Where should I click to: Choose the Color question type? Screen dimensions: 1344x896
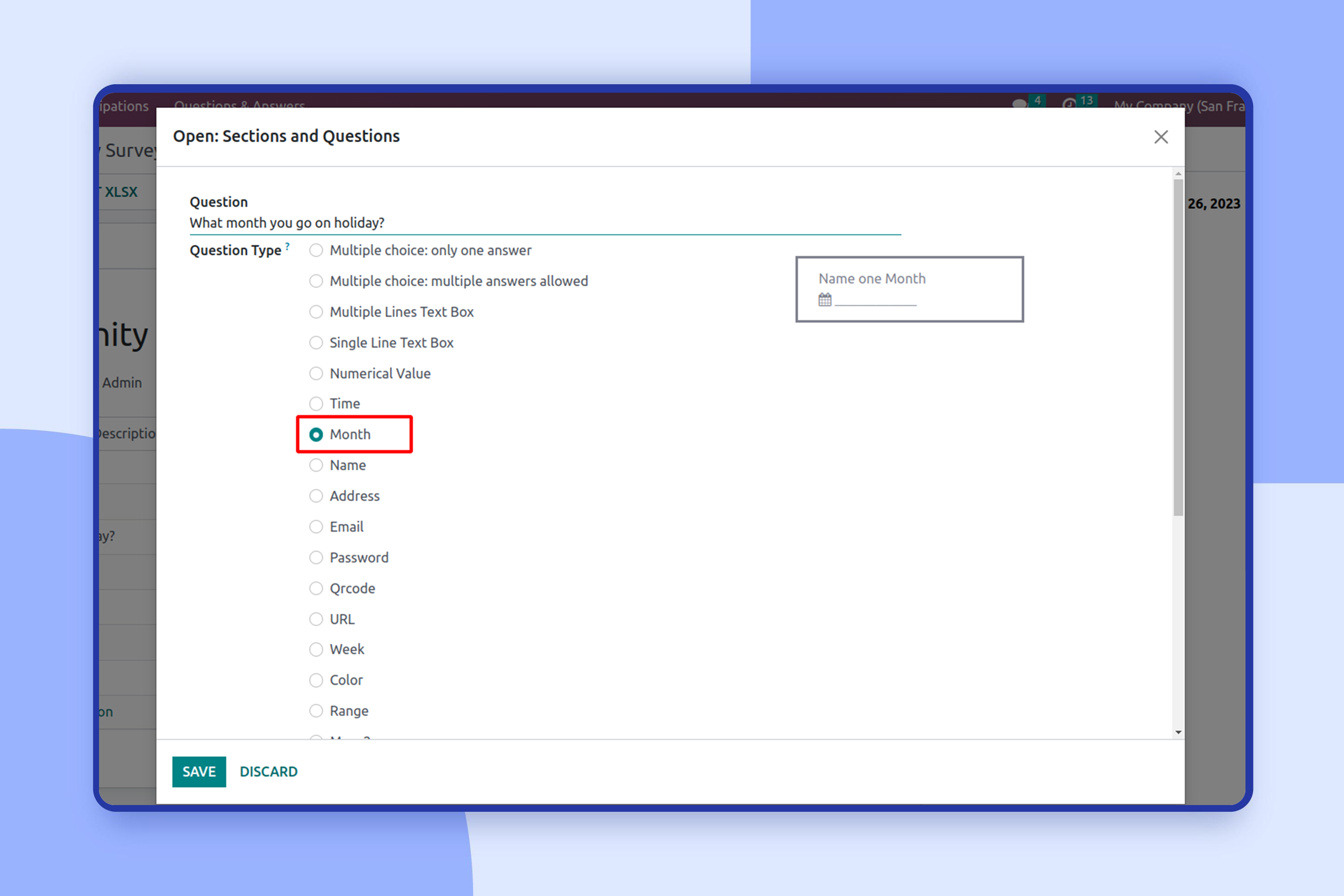316,681
